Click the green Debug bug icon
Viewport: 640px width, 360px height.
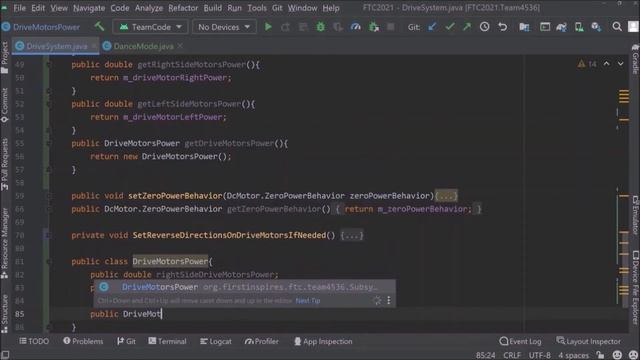coord(320,27)
